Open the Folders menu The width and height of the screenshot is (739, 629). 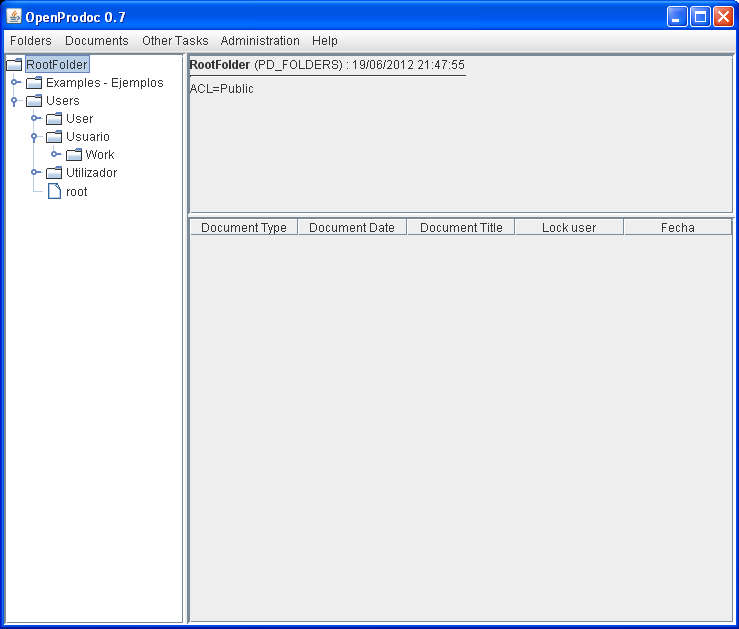pos(31,41)
